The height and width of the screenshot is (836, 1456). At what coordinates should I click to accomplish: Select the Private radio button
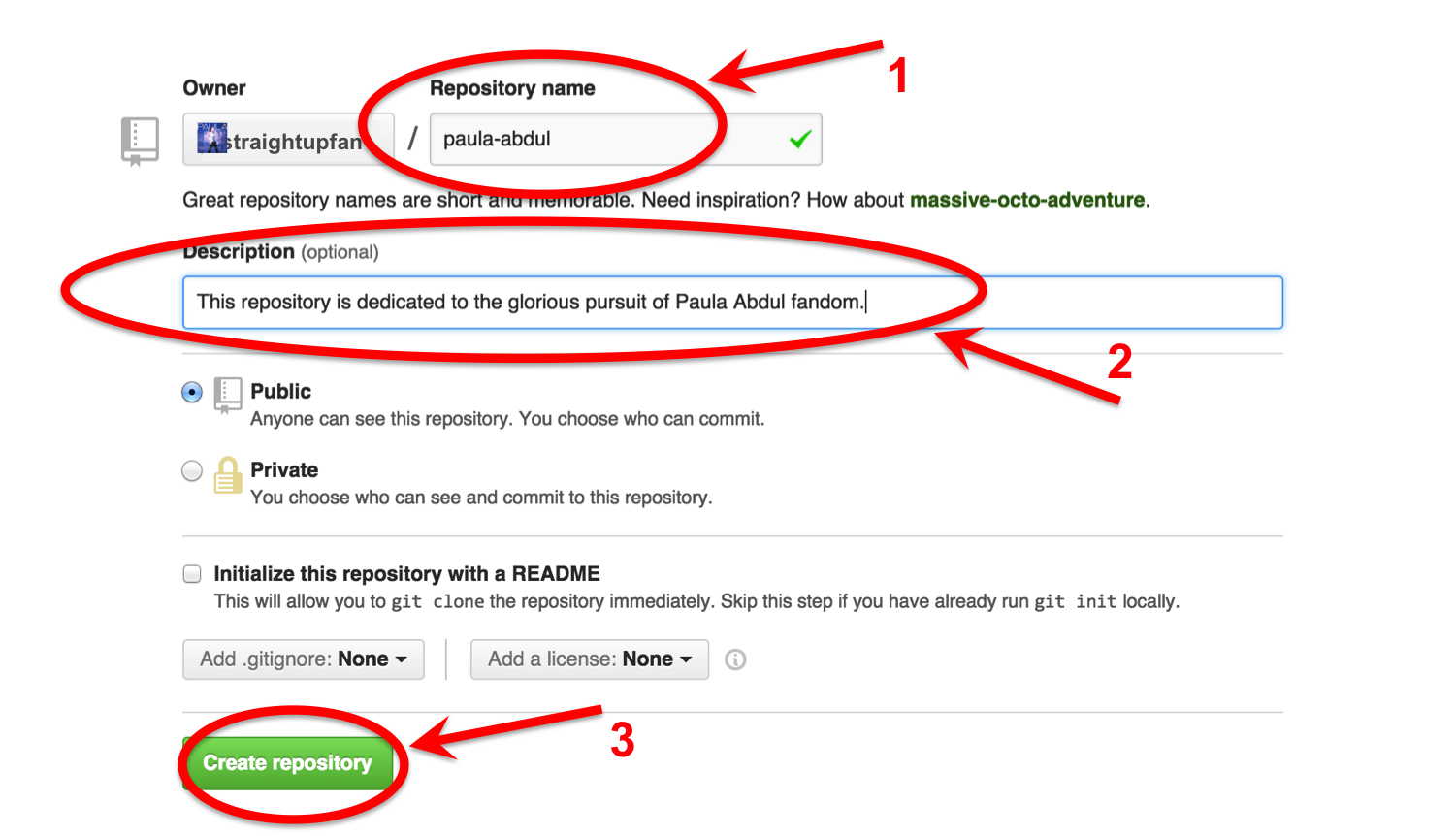point(192,471)
